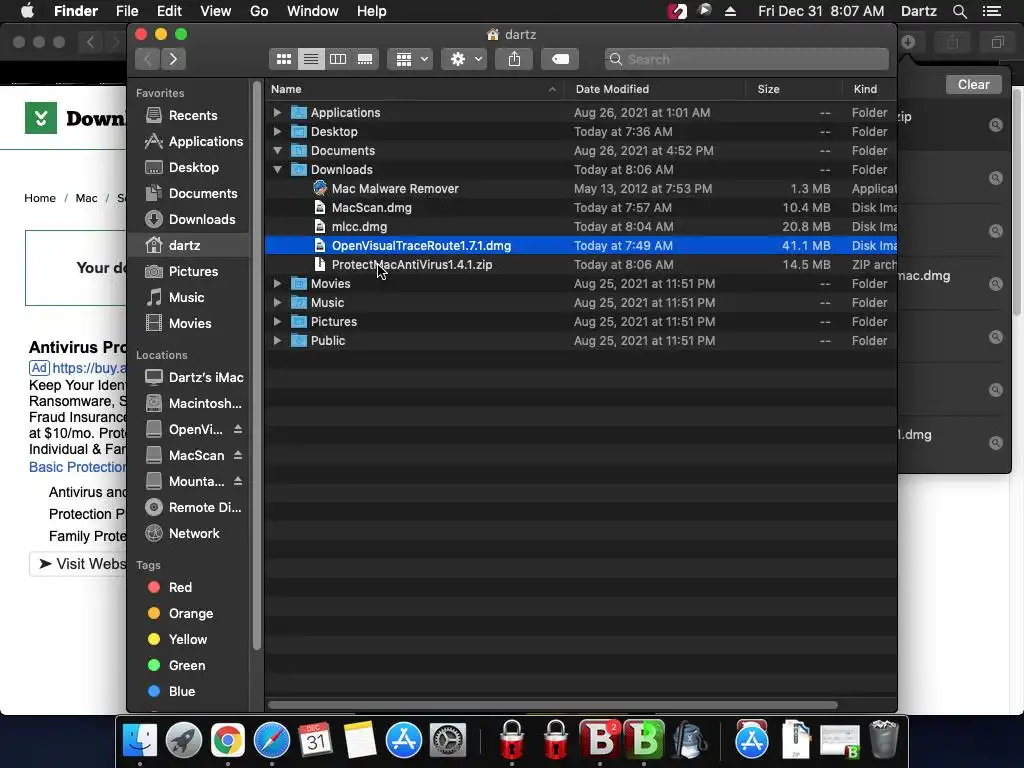
Task: Expand the Applications folder row
Action: (x=277, y=112)
